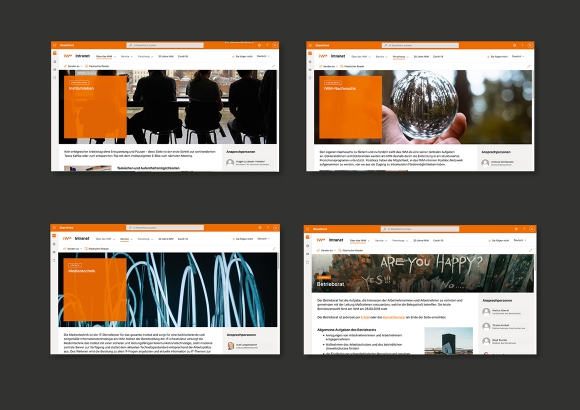Expand 'Über das IWM' menu on Institutsleben page

(106, 56)
